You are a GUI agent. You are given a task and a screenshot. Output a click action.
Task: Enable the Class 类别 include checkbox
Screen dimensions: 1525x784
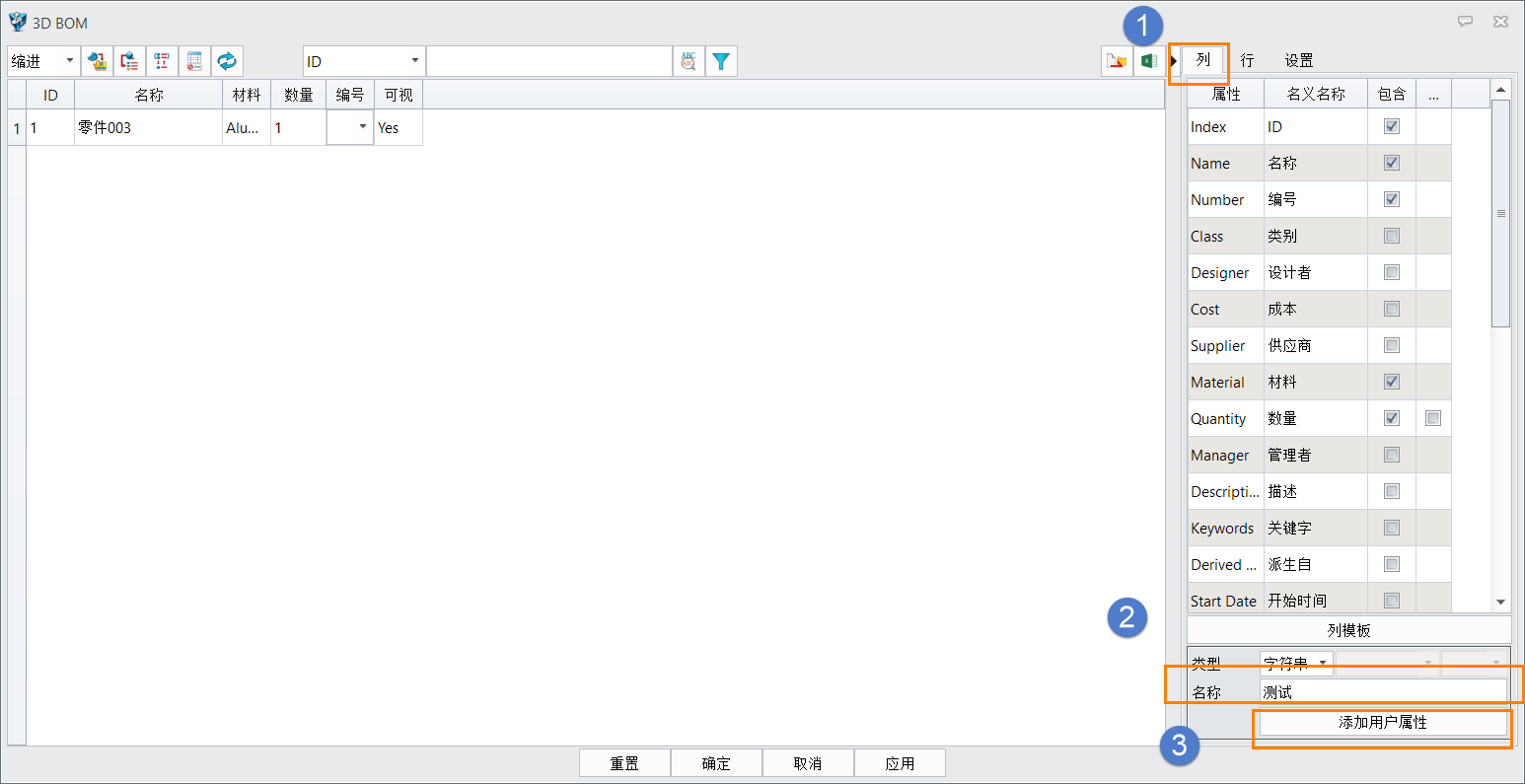(x=1392, y=236)
